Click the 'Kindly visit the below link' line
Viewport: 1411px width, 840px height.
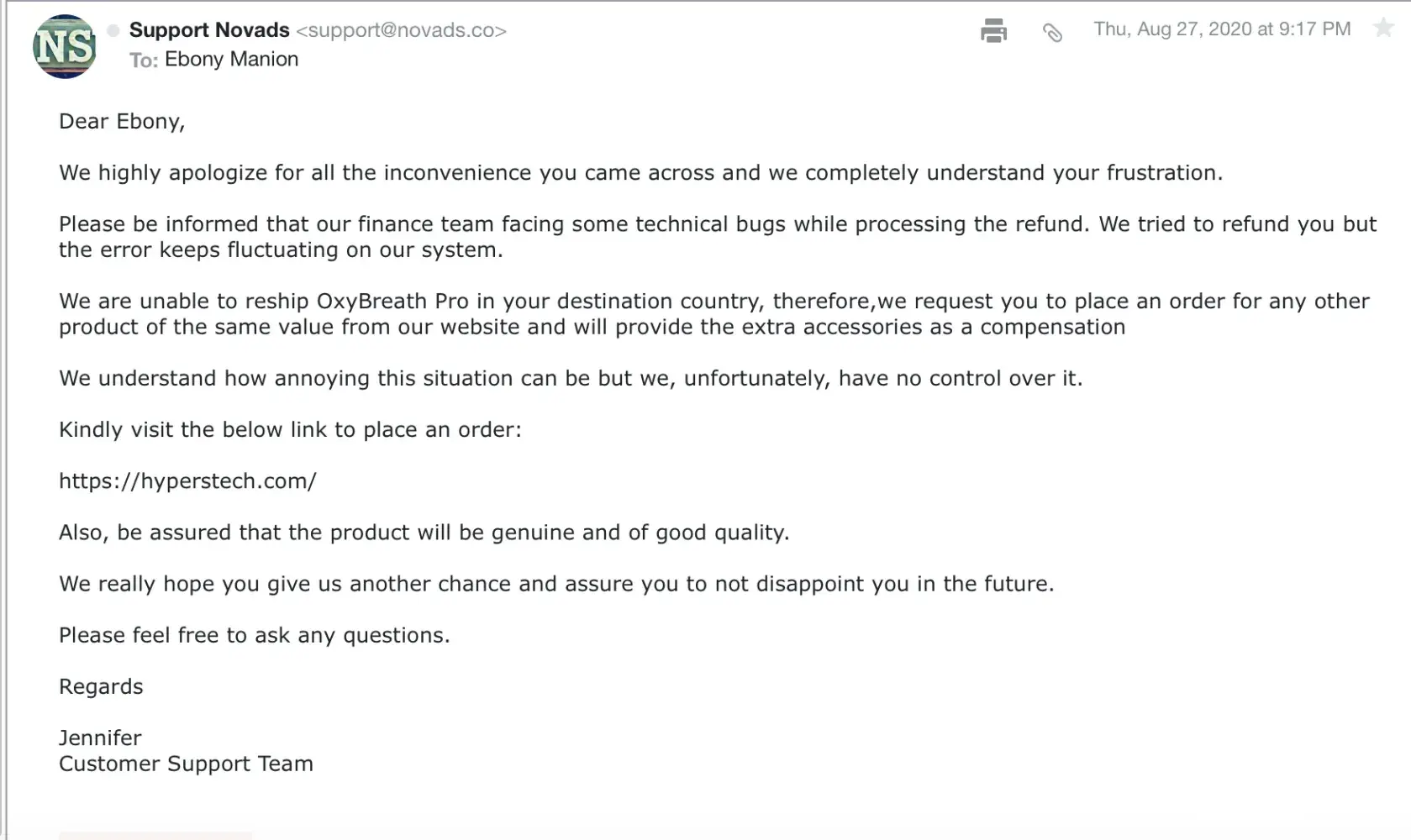coord(290,430)
